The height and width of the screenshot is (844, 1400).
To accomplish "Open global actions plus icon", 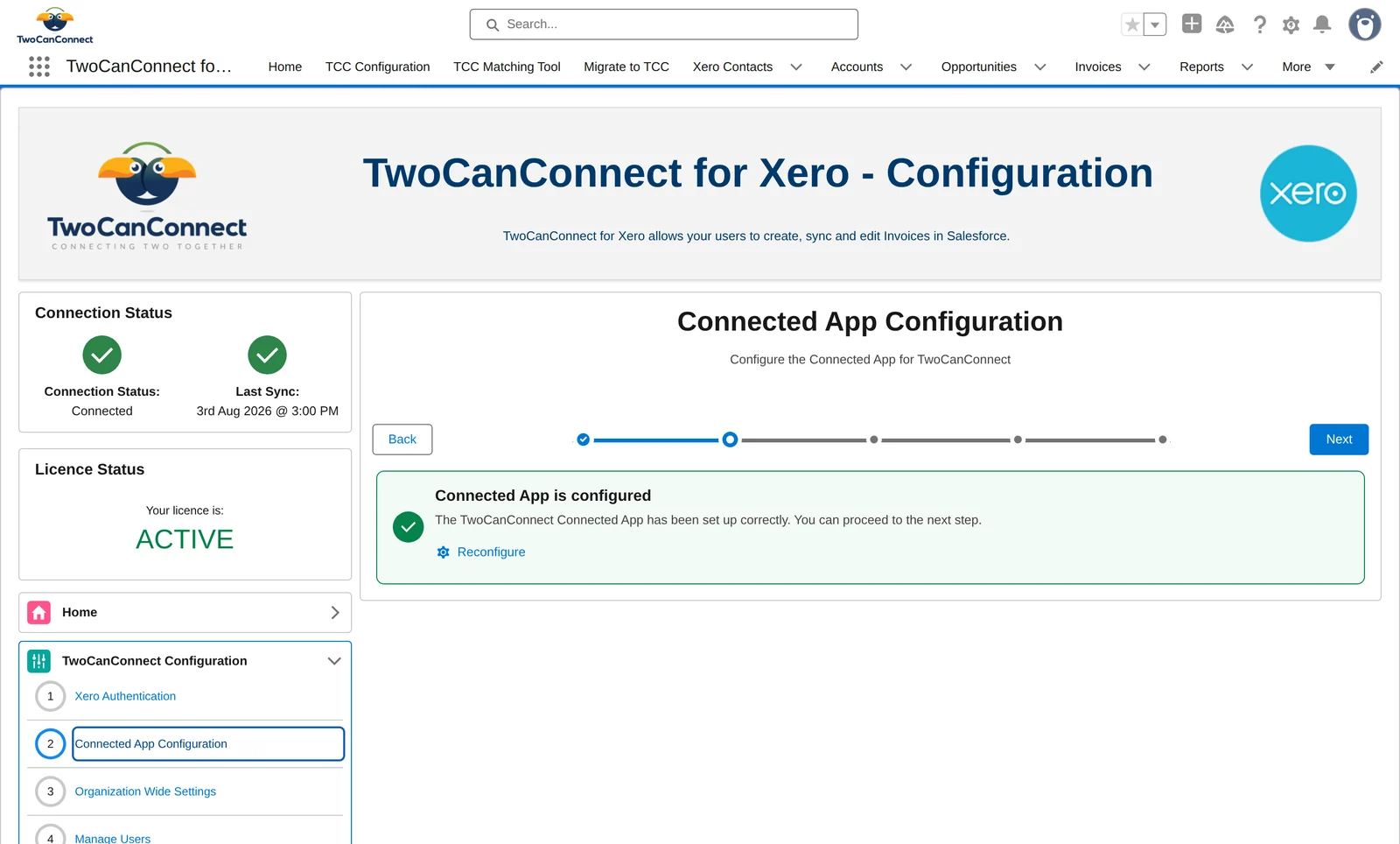I will click(x=1192, y=24).
